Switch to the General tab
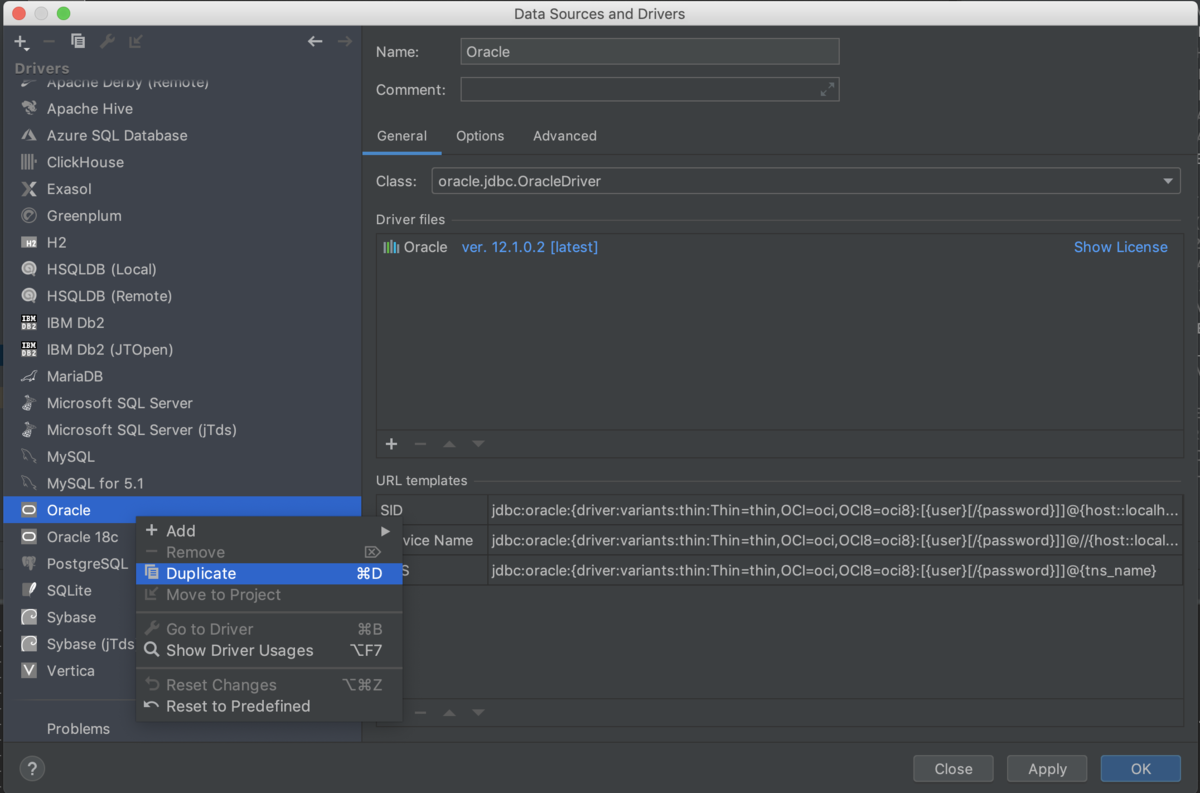 pyautogui.click(x=402, y=136)
